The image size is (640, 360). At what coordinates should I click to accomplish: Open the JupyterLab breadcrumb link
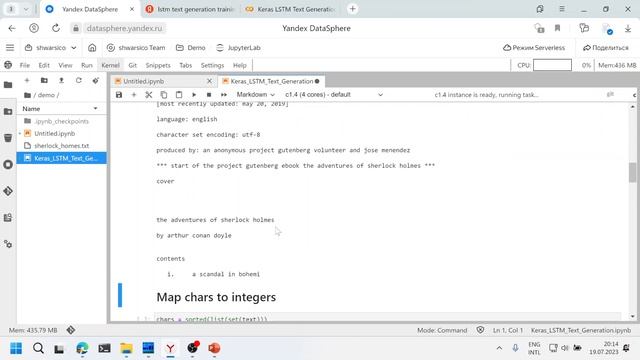click(x=238, y=48)
